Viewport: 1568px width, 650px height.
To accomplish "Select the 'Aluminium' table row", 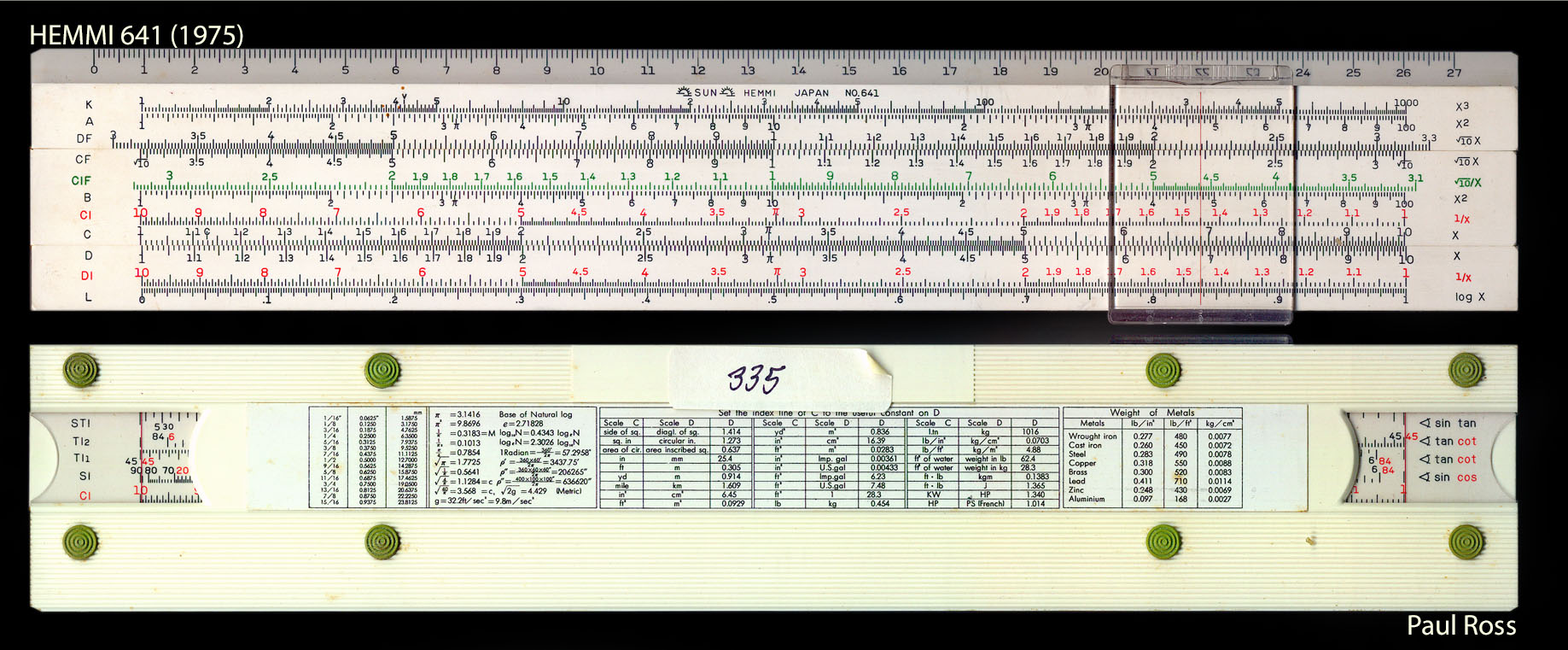I will pos(1151,499).
